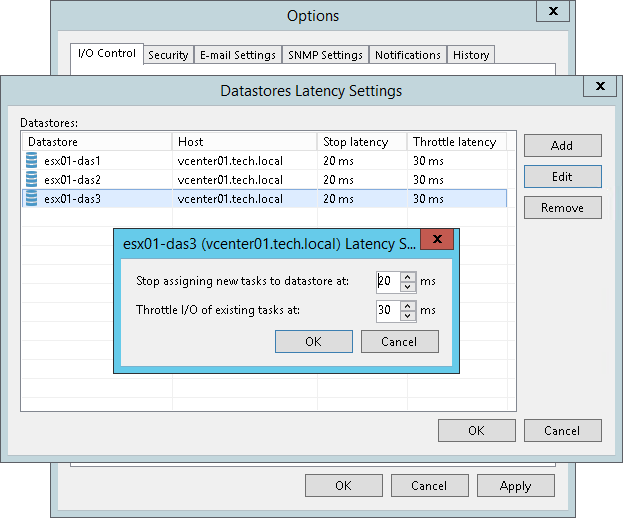Click Cancel in the Options window
The width and height of the screenshot is (623, 518).
(x=430, y=485)
